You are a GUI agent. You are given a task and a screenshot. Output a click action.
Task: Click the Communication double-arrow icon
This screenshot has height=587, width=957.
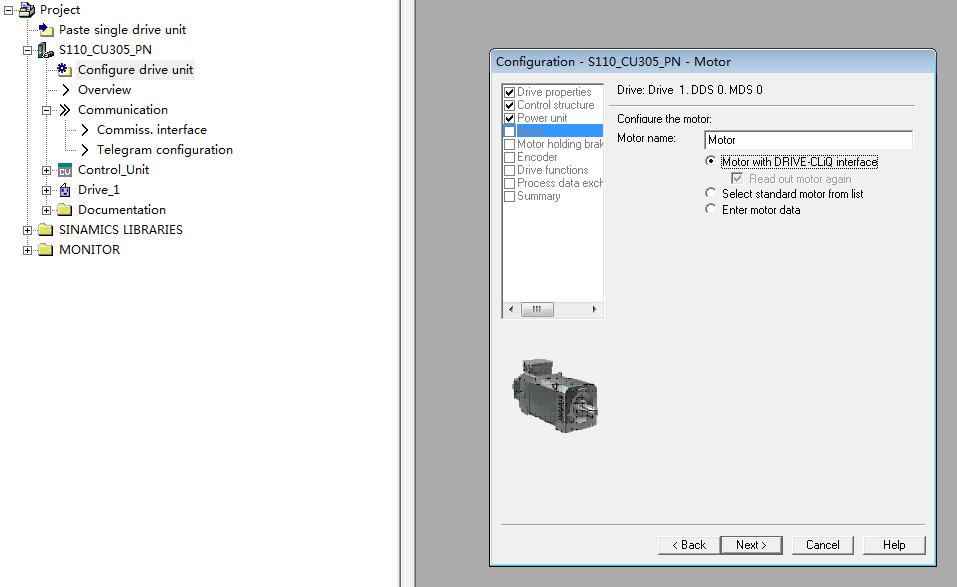(65, 110)
